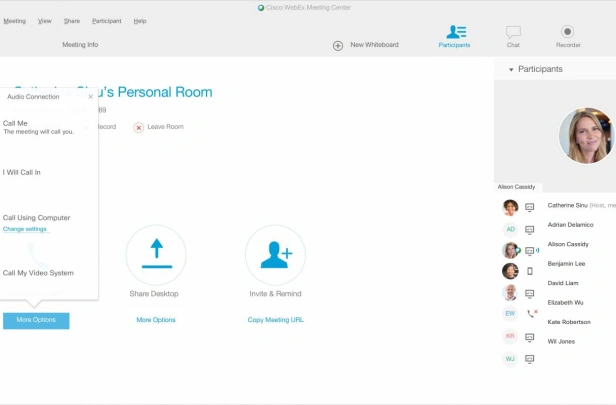Click the blue More Options button
Screen dimensions: 616x405
pyautogui.click(x=36, y=321)
